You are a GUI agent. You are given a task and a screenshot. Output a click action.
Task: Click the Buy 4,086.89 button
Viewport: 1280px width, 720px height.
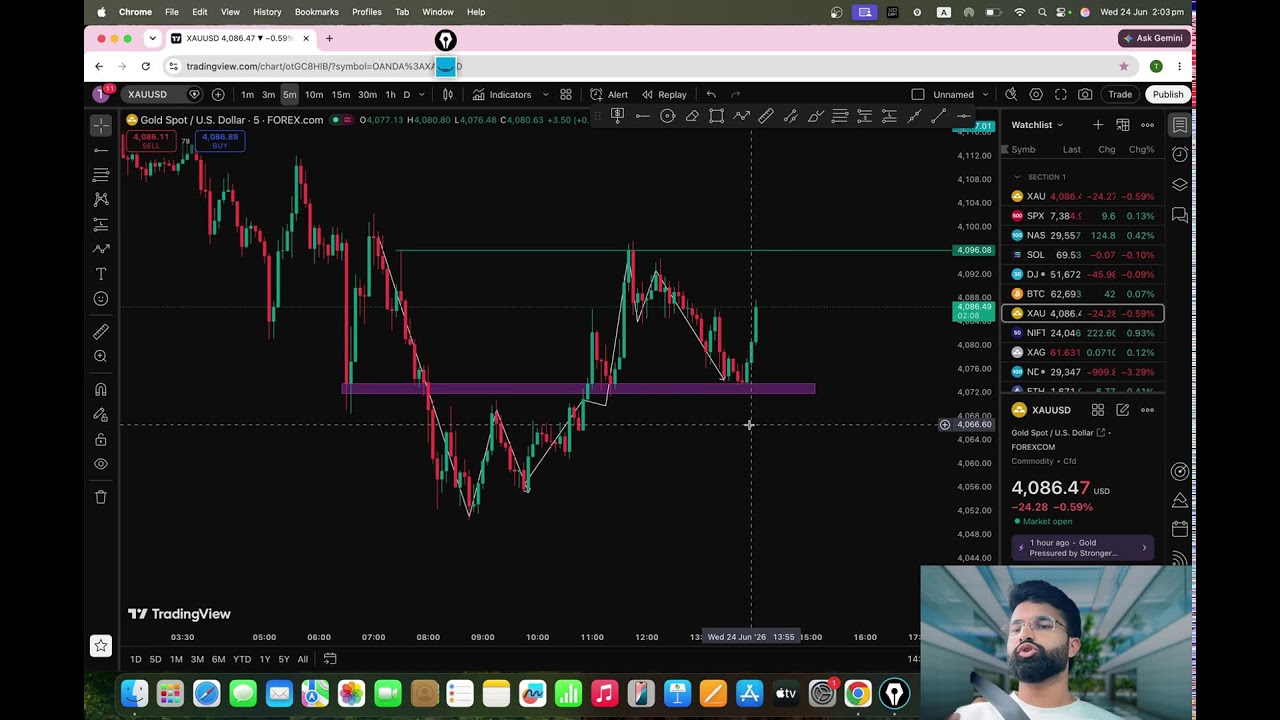click(220, 141)
